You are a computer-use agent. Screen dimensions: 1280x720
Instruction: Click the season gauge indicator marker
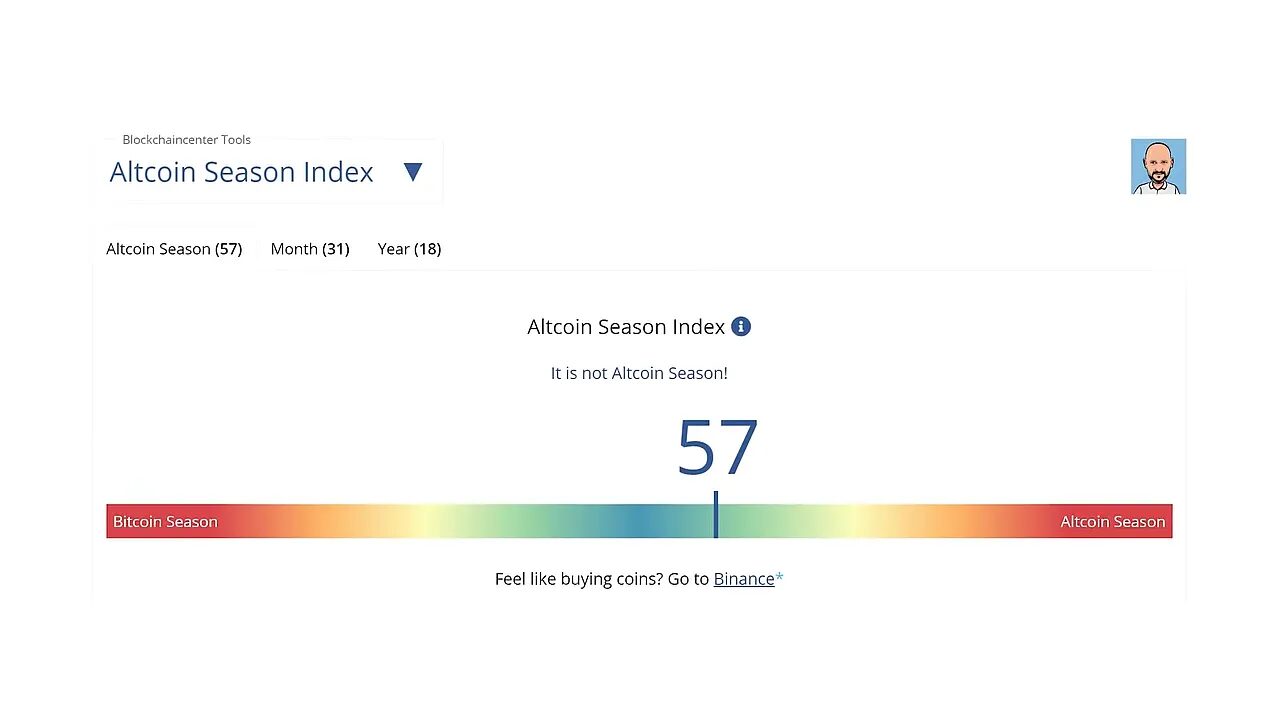(x=716, y=514)
